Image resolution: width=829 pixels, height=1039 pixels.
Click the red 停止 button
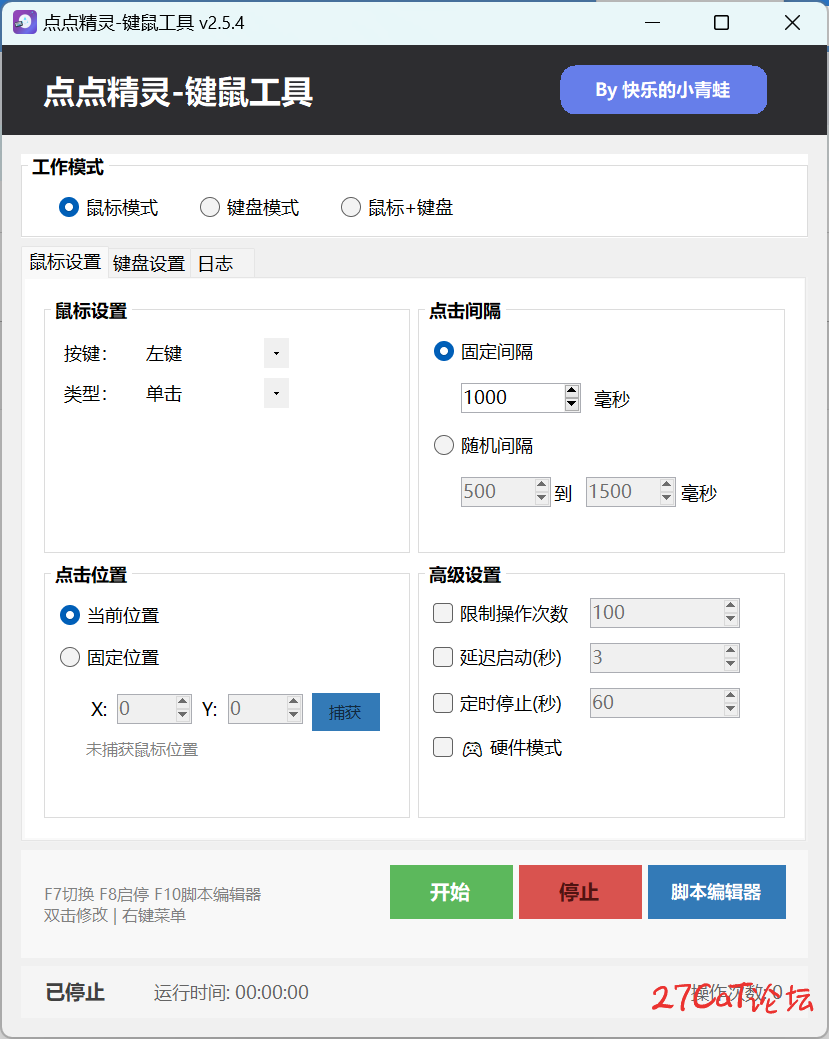[580, 892]
